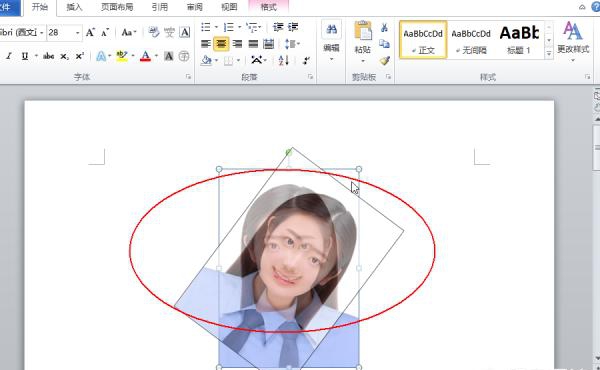Select the 标题 1 (Heading 1) style
The height and width of the screenshot is (370, 600).
(x=519, y=40)
